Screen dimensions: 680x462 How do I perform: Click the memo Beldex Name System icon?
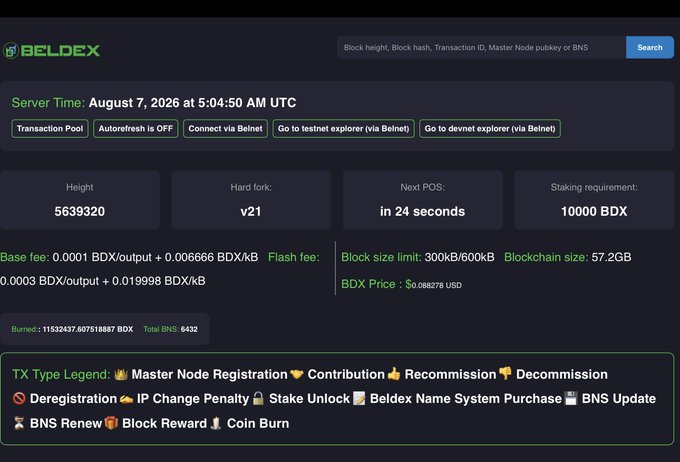click(359, 398)
